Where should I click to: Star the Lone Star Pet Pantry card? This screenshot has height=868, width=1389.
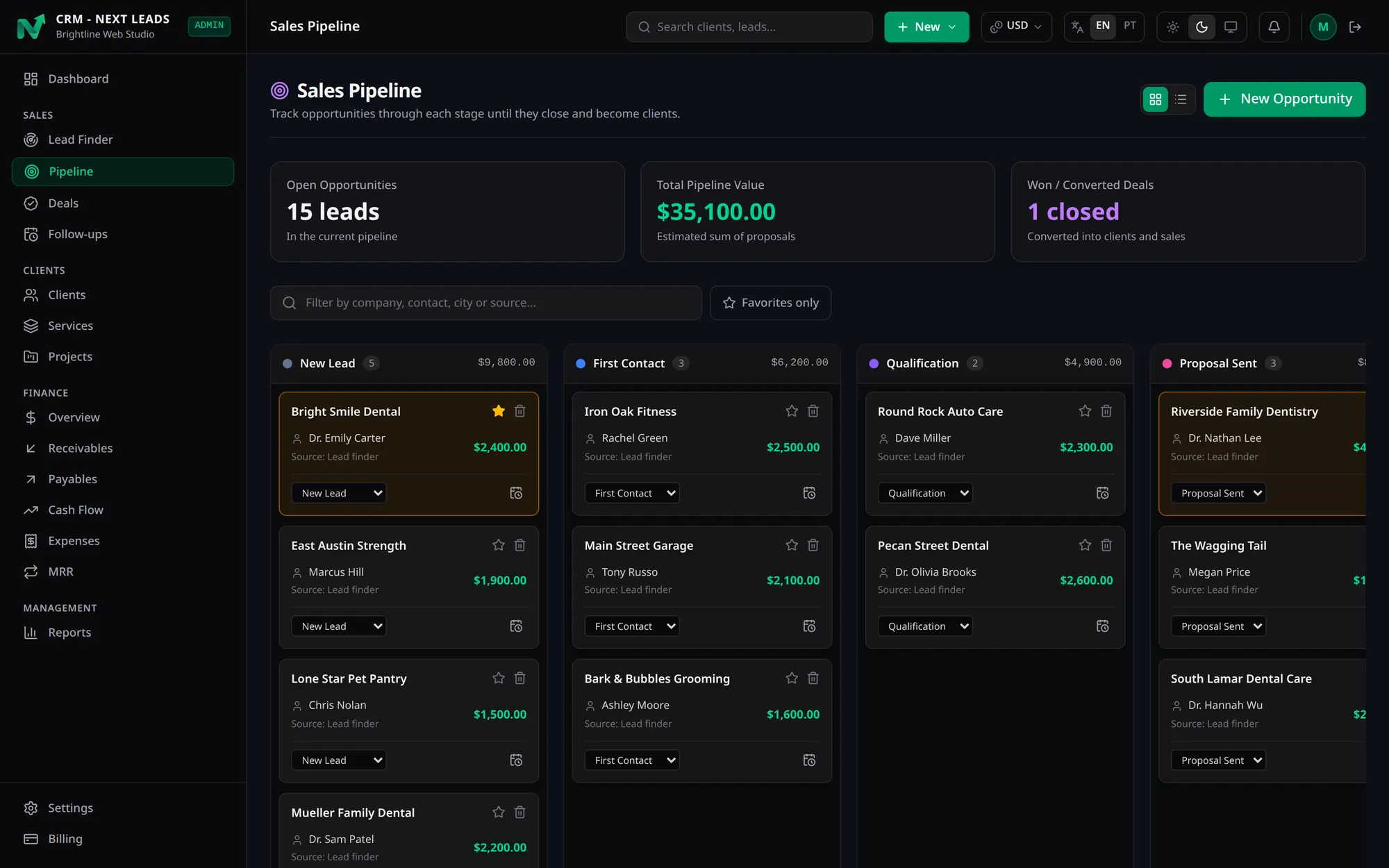pos(498,678)
